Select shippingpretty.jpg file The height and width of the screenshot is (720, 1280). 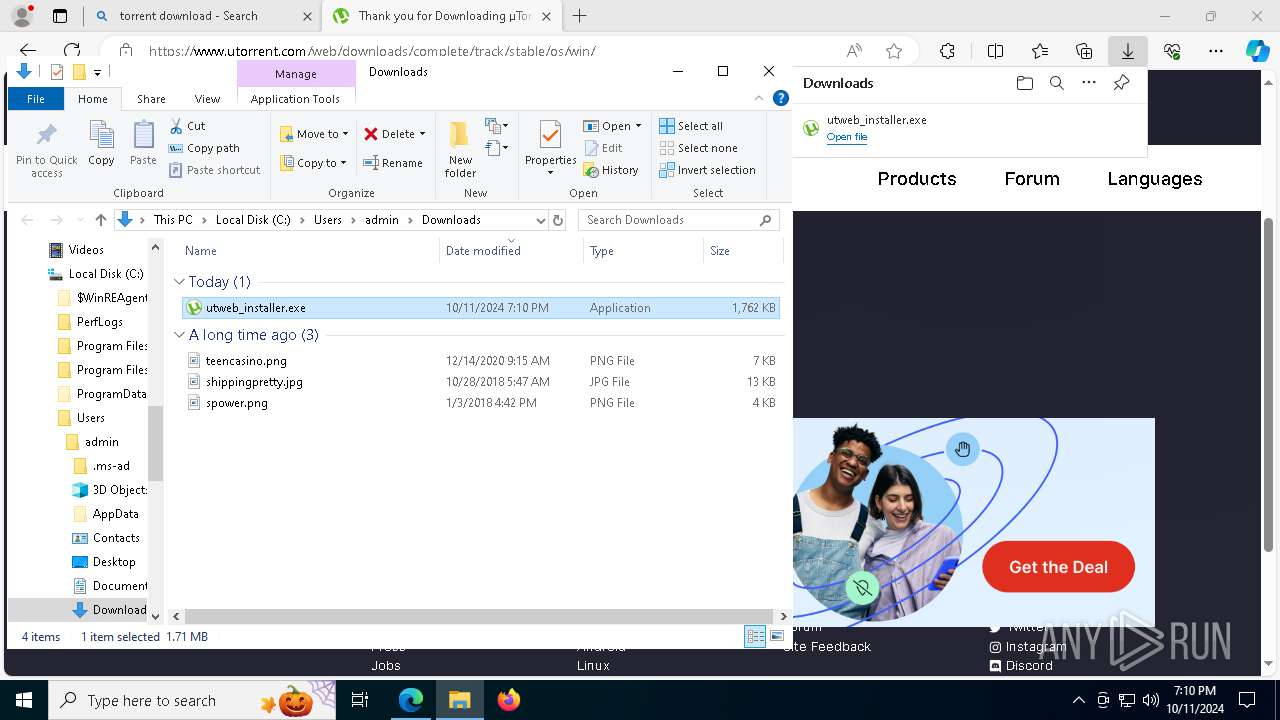[x=254, y=382]
